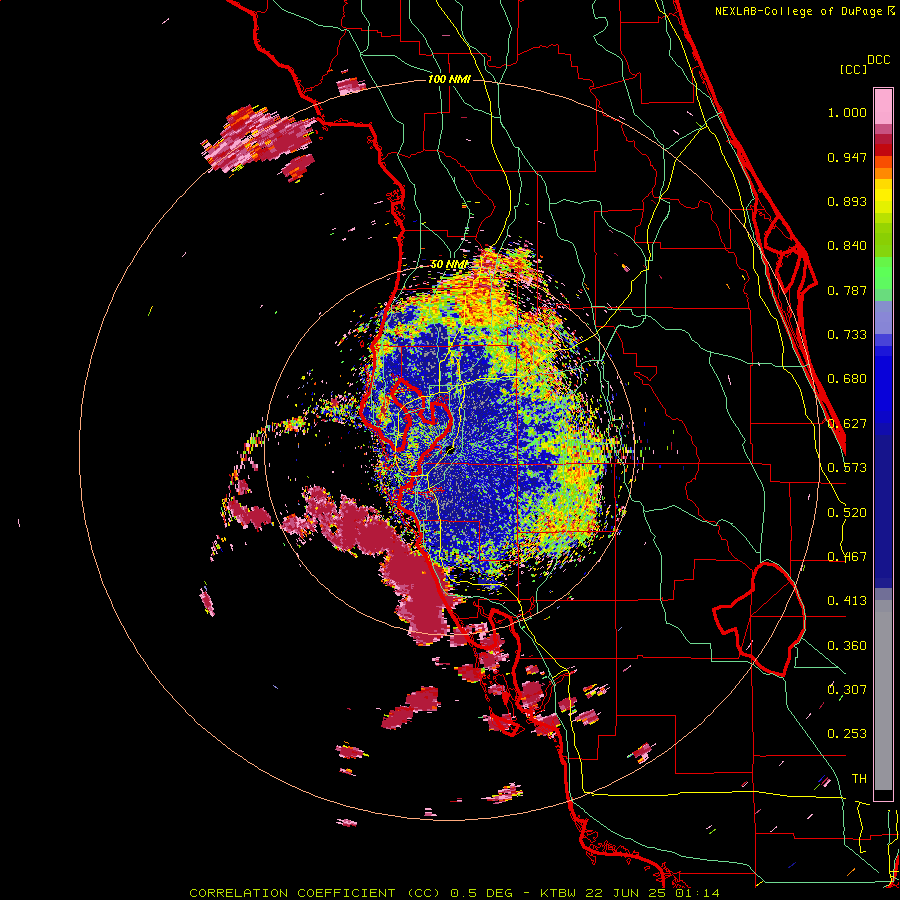
Task: Click the 50 NMI range ring label
Action: [448, 264]
